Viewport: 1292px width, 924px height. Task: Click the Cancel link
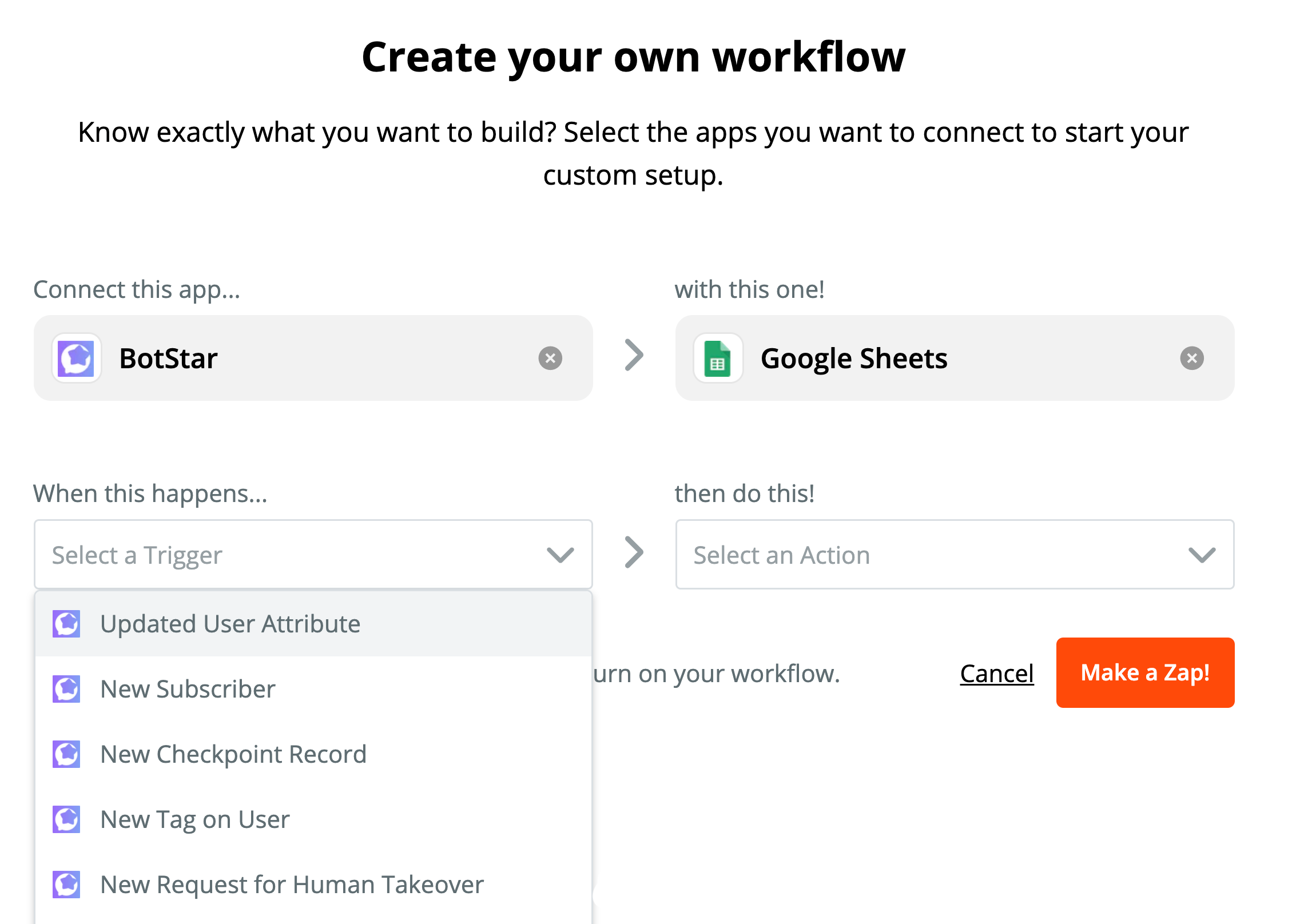pos(997,674)
